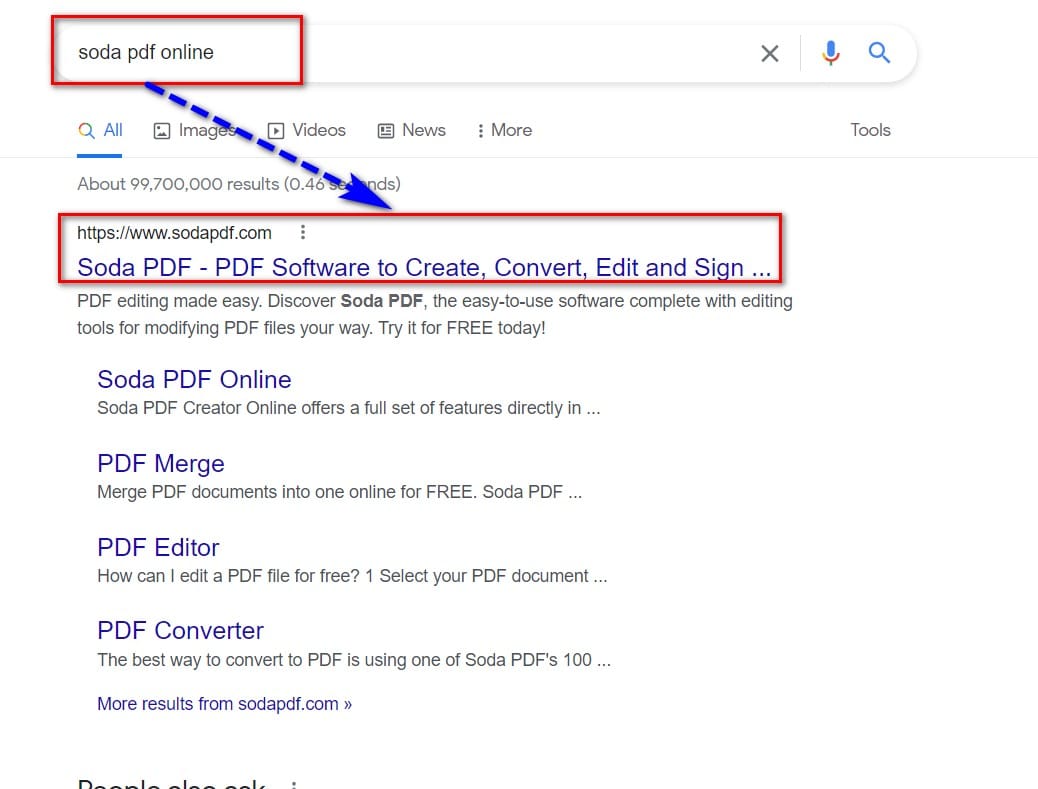Image resolution: width=1038 pixels, height=789 pixels.
Task: Open the Videos tab
Action: [307, 130]
